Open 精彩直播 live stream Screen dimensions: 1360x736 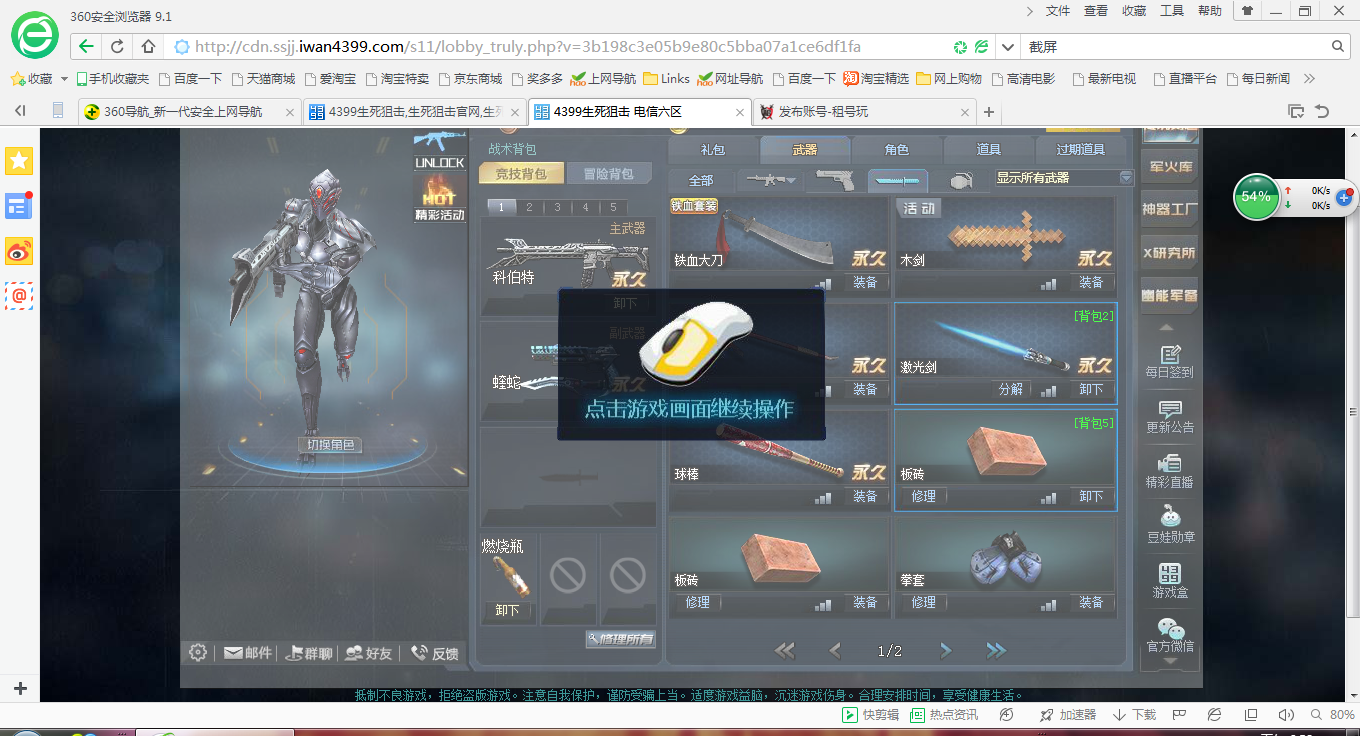(1169, 471)
